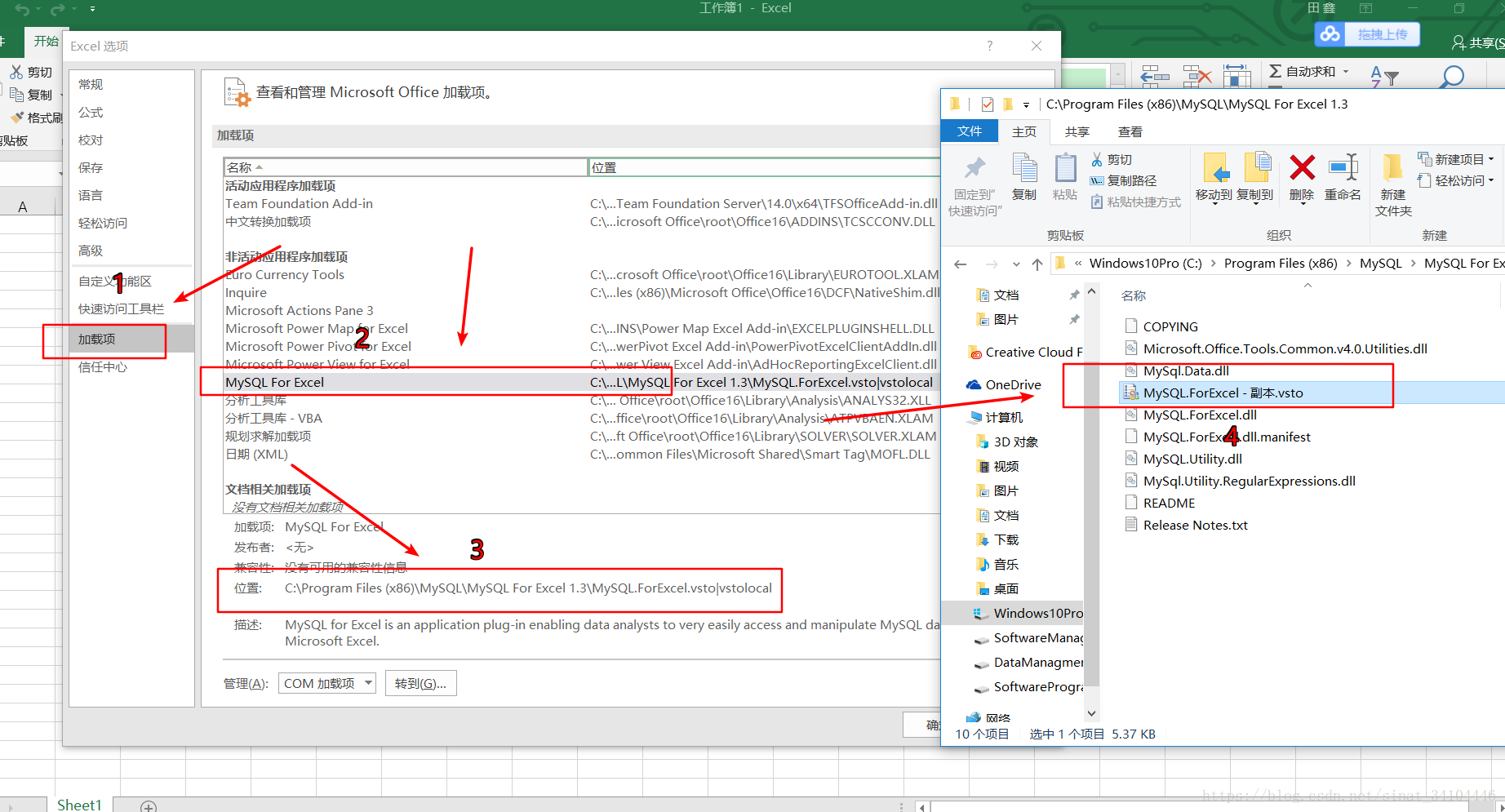Click the cloud upload button in title bar
Viewport: 1505px width, 812px height.
pyautogui.click(x=1367, y=34)
